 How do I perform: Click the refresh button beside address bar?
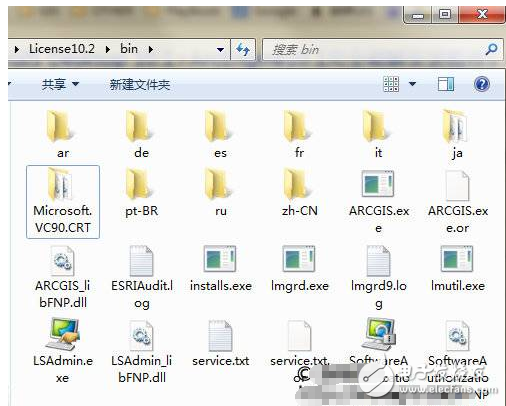point(243,49)
